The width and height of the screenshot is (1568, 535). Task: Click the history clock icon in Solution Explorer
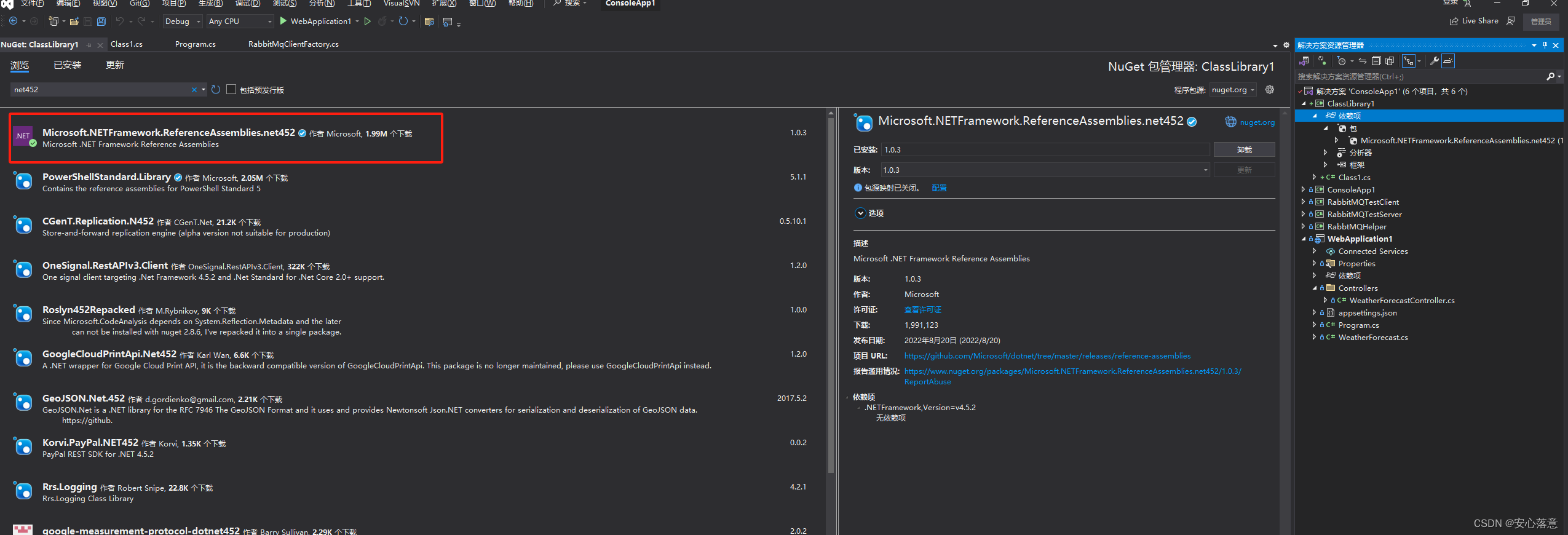[1342, 61]
